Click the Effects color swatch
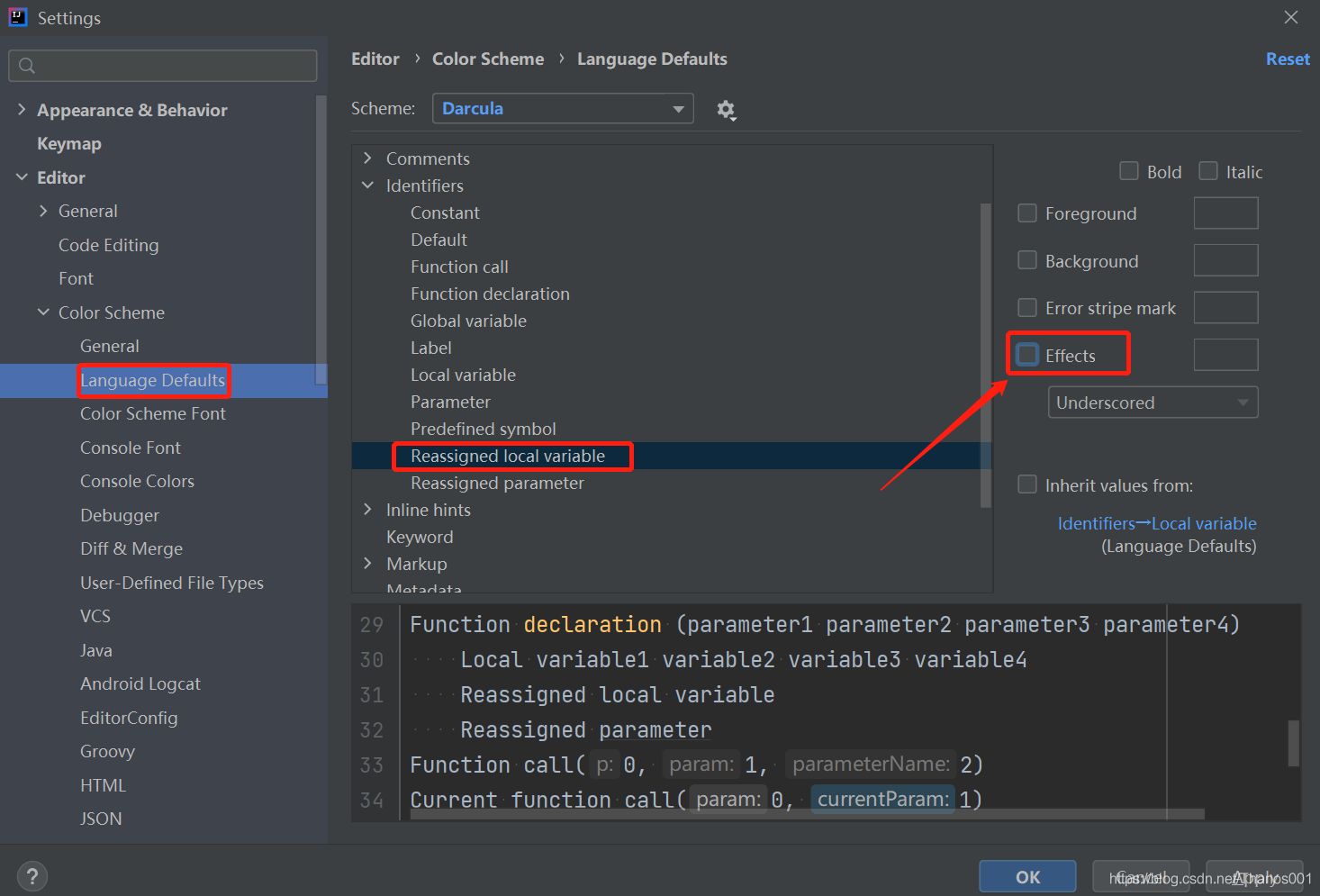Viewport: 1320px width, 896px height. pyautogui.click(x=1225, y=355)
